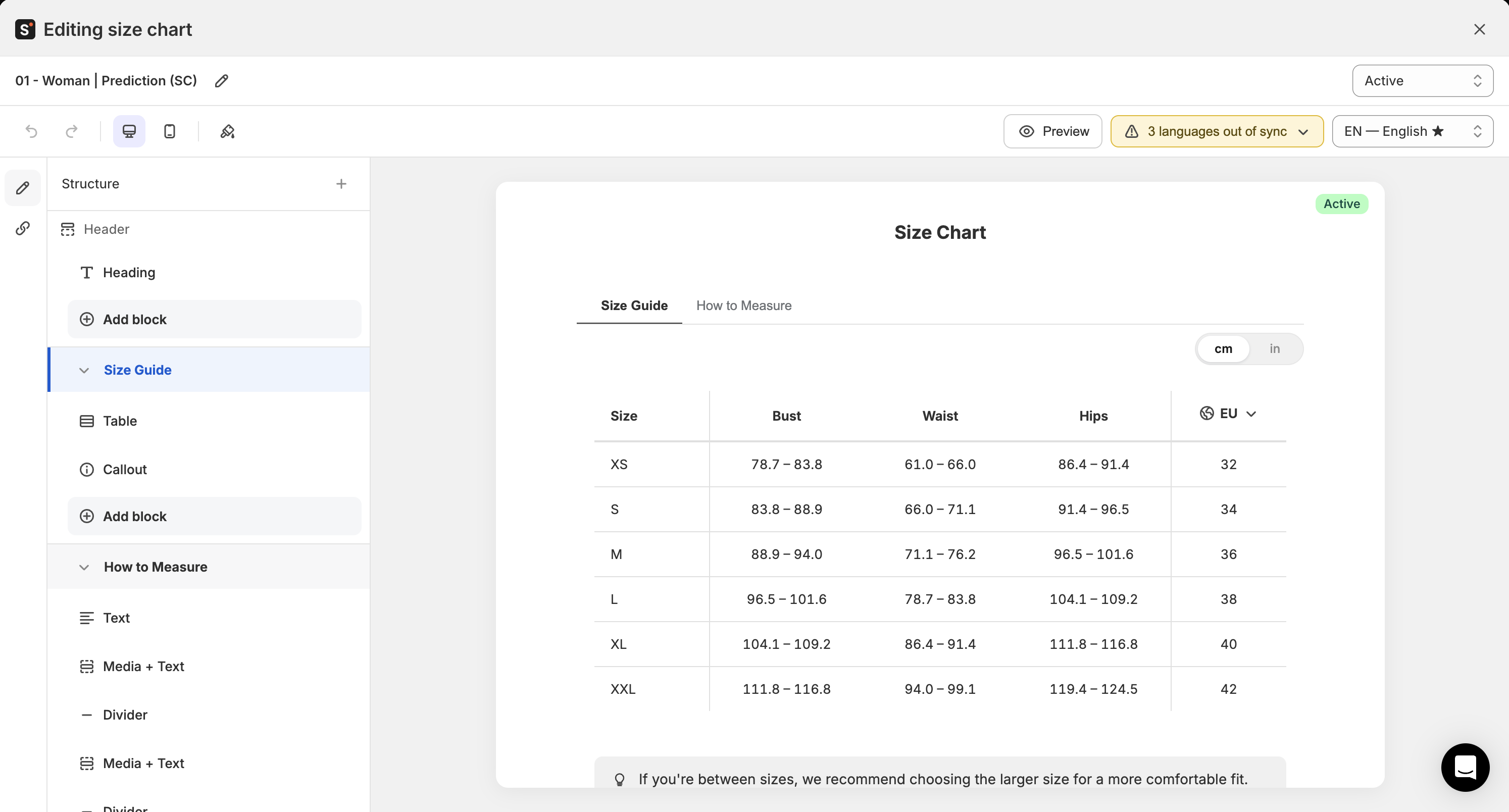1509x812 pixels.
Task: Add a new structure section
Action: click(x=341, y=184)
